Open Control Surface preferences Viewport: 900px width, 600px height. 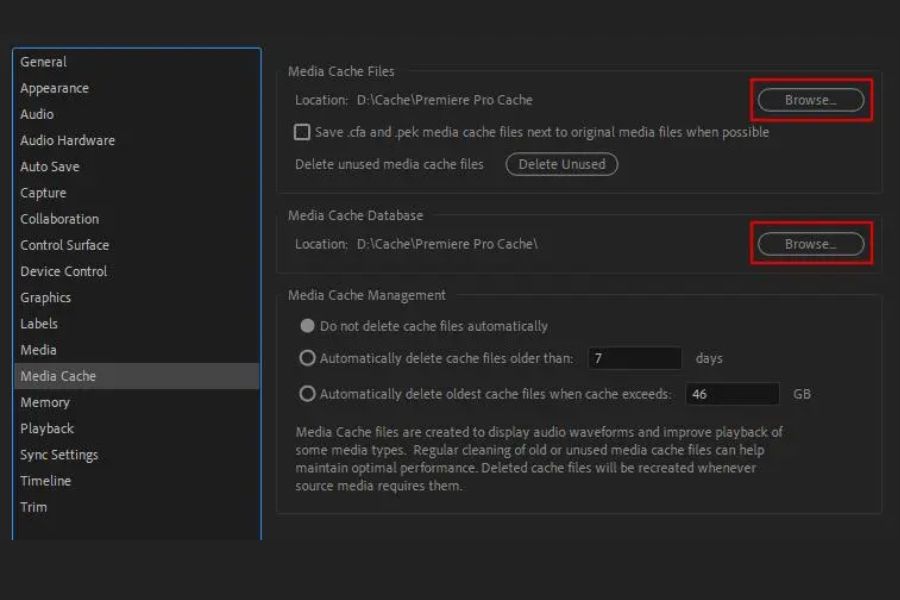tap(64, 245)
